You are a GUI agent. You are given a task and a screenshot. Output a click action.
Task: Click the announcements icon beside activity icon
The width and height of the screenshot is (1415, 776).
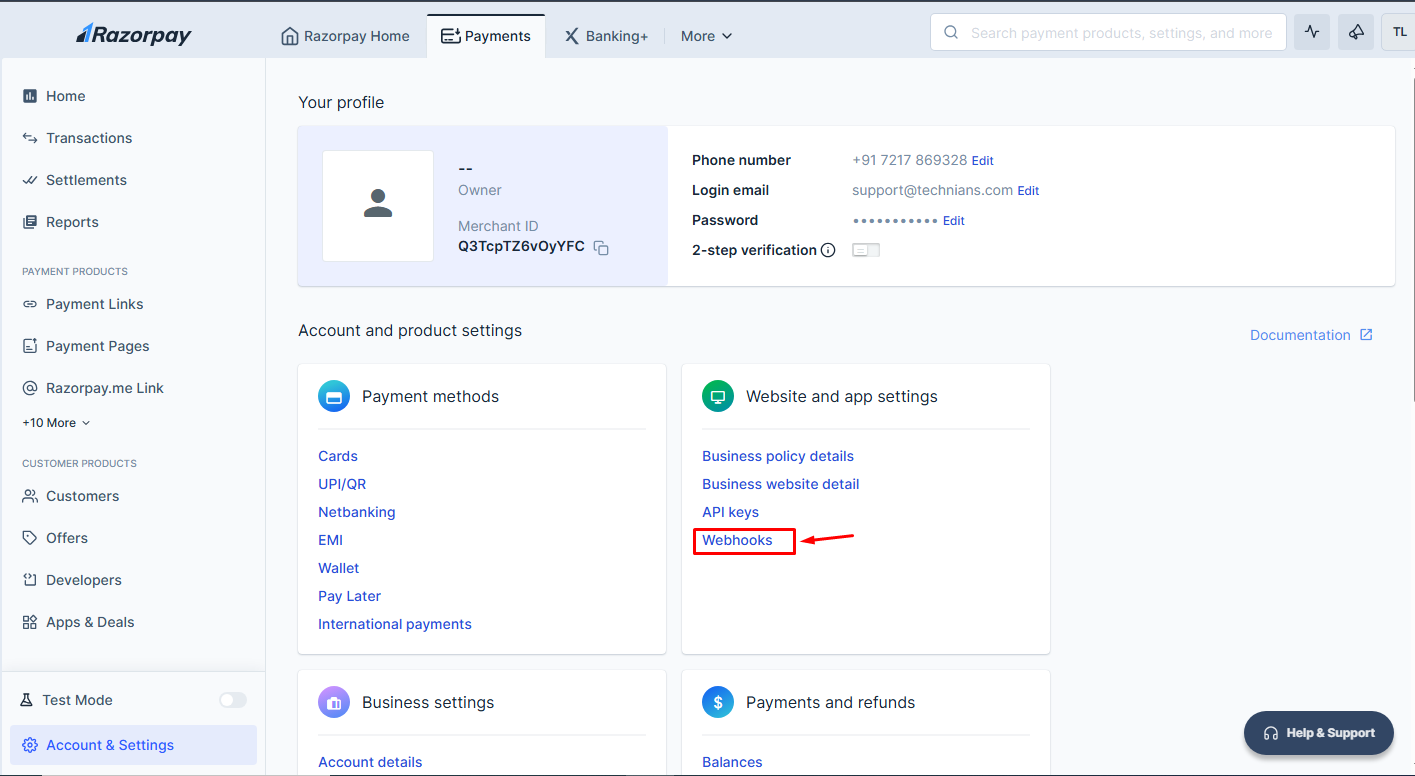(1356, 33)
